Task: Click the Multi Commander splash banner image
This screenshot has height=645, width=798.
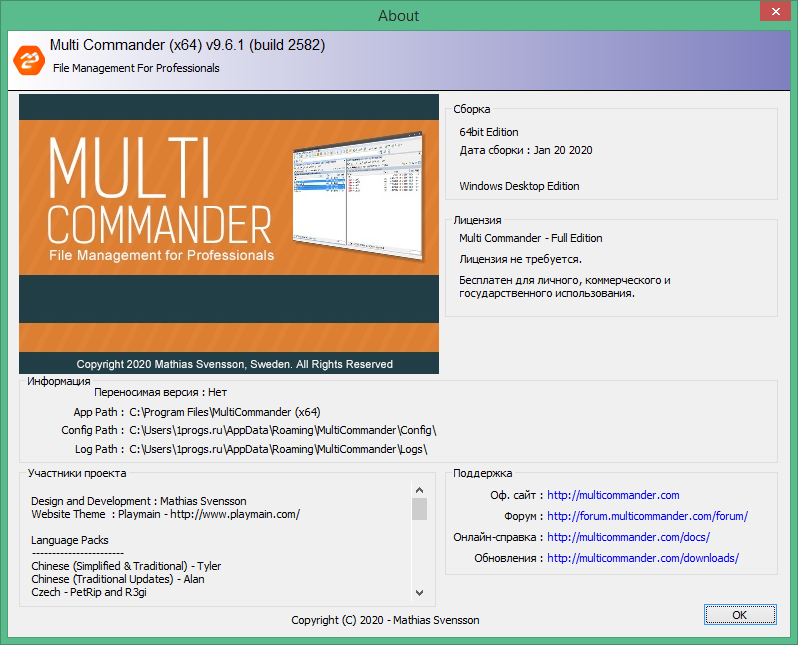Action: (x=229, y=234)
